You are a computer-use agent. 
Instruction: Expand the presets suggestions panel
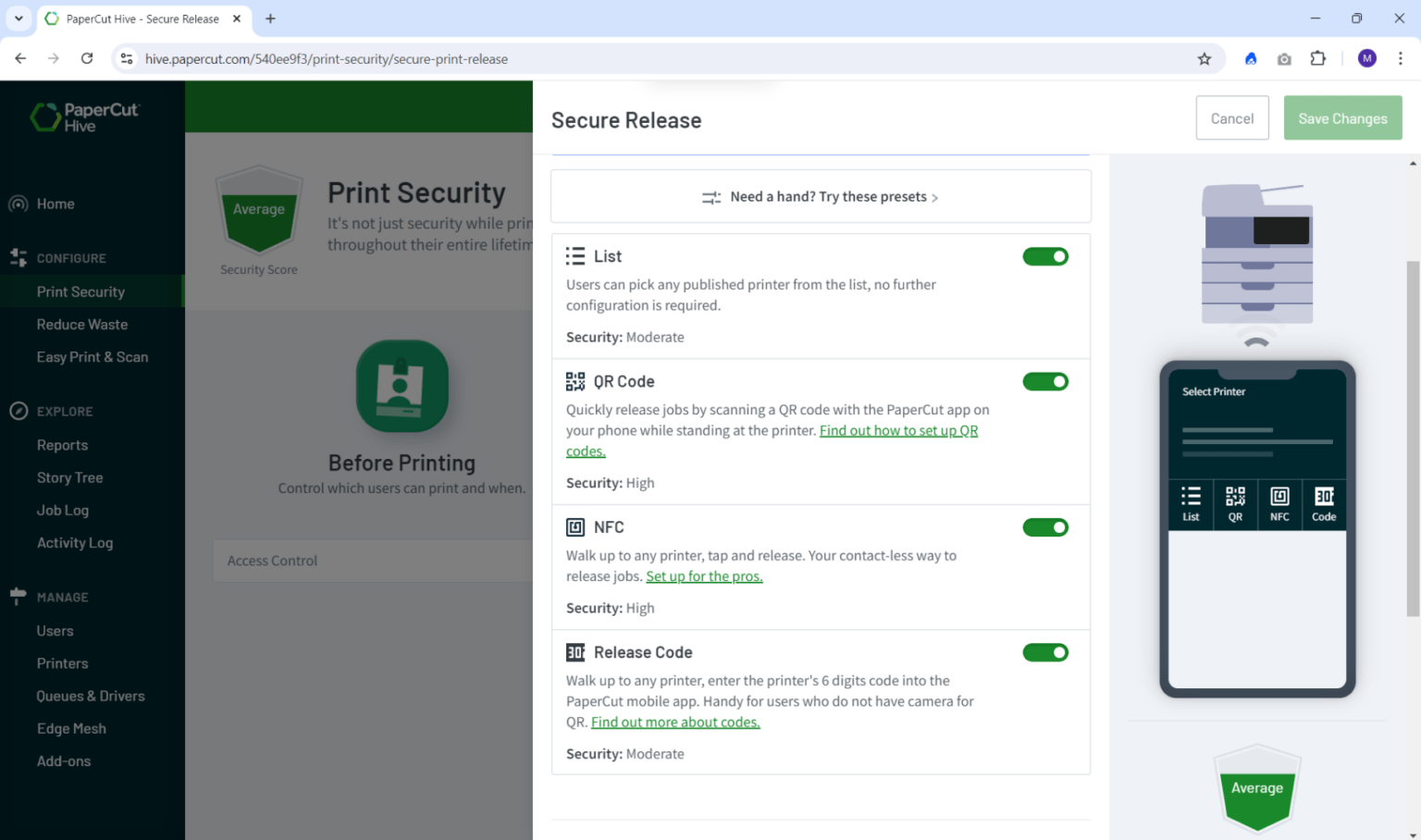[x=821, y=196]
